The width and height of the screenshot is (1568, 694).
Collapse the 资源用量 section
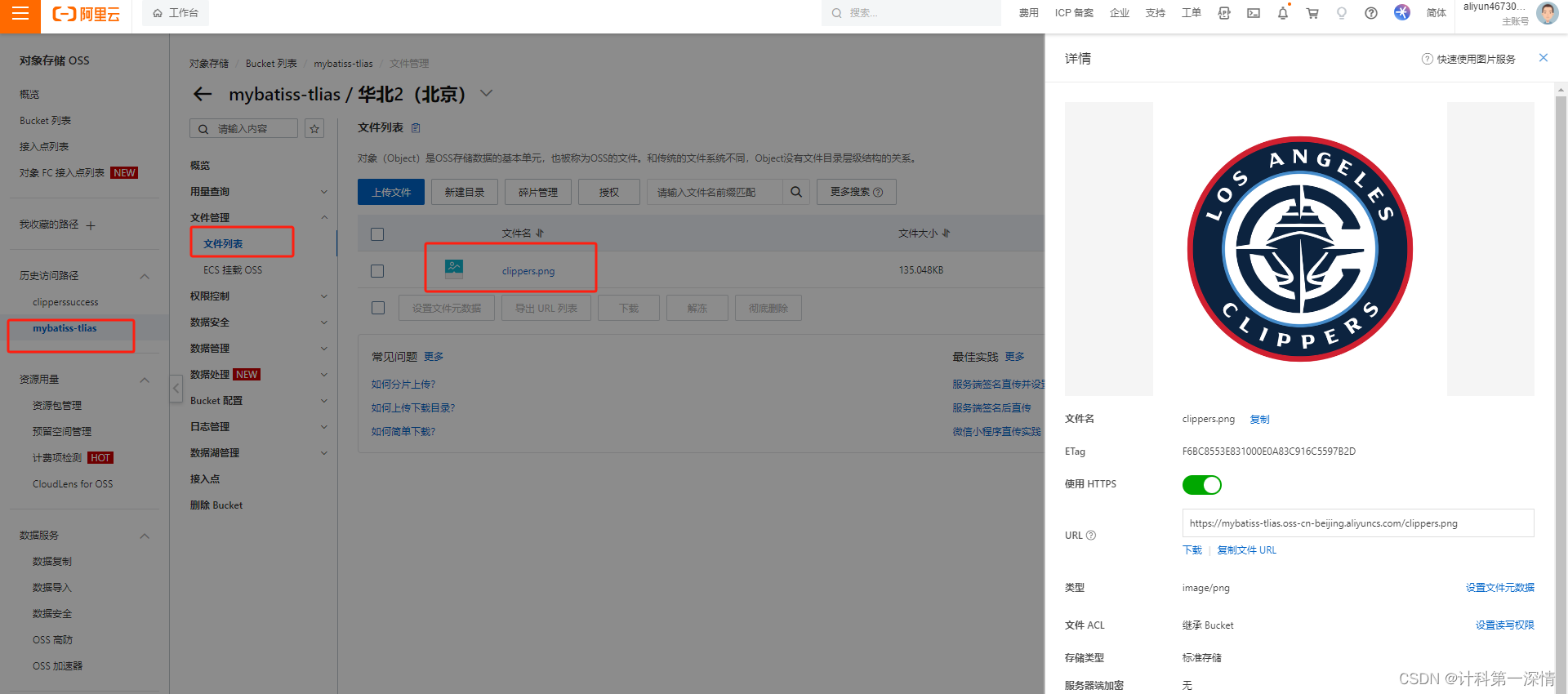point(145,380)
